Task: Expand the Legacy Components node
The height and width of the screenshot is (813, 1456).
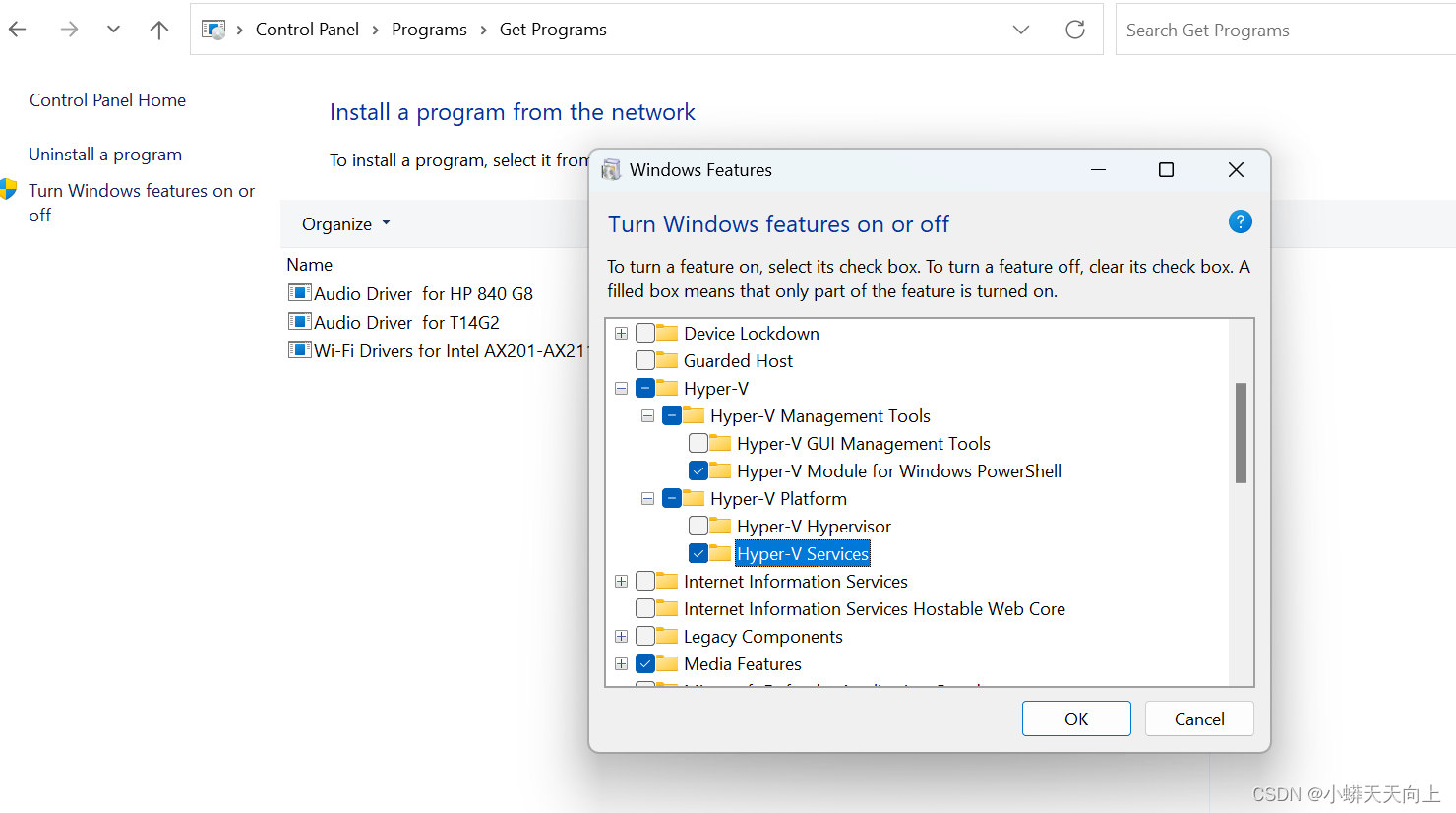Action: tap(621, 637)
